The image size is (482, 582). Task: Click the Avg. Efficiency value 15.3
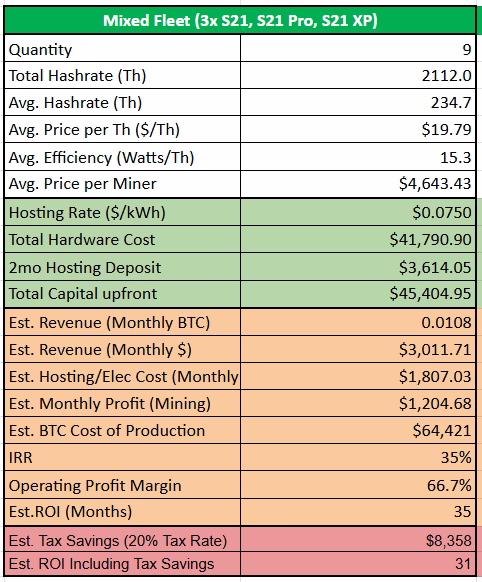click(358, 157)
